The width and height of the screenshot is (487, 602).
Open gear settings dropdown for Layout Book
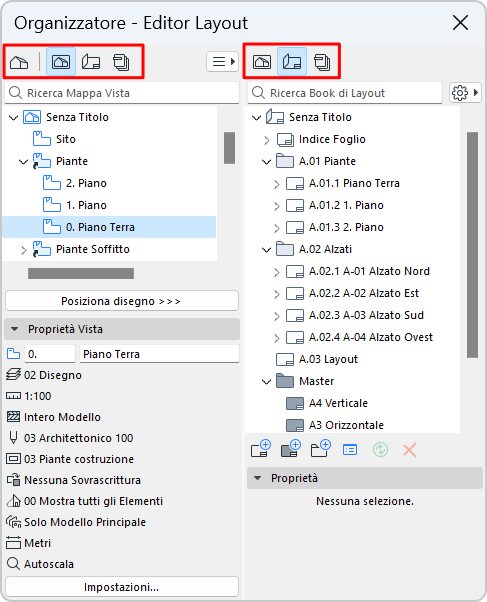coord(465,93)
